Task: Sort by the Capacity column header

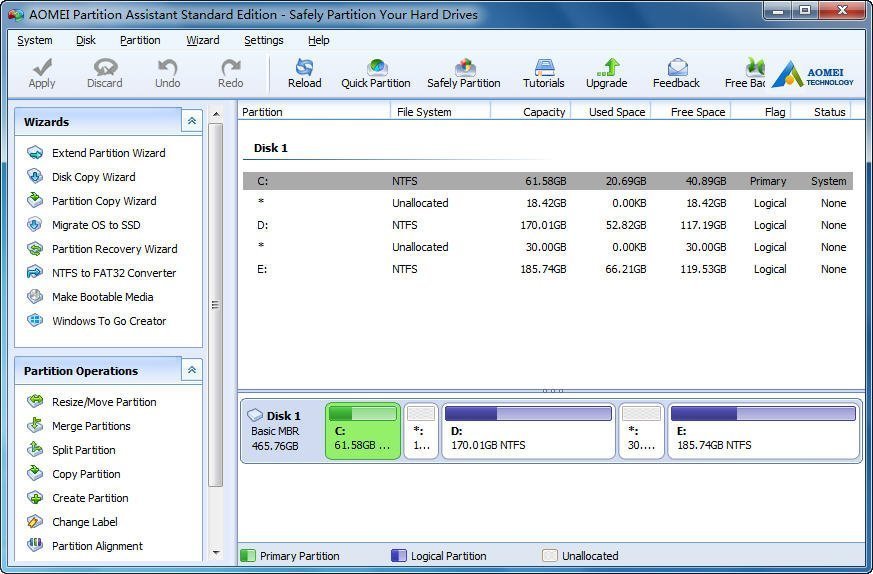Action: click(x=531, y=112)
